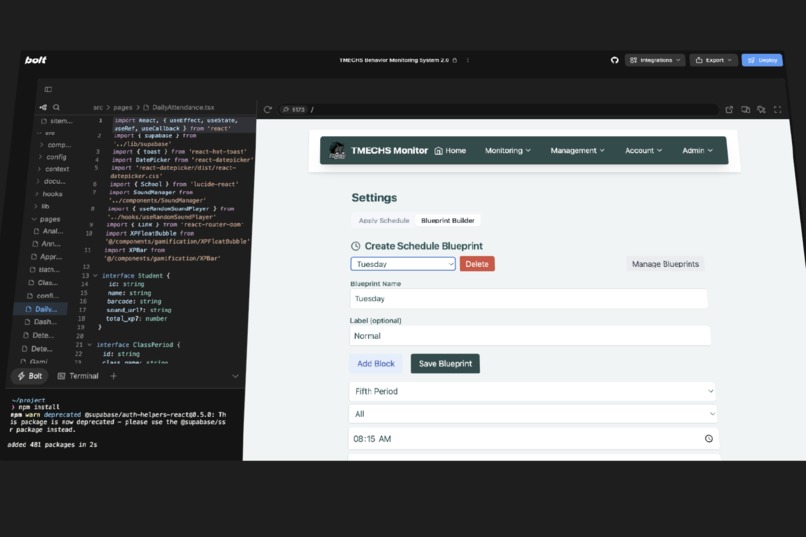Open the Export dropdown
Screen dimensions: 806x537
coord(713,60)
